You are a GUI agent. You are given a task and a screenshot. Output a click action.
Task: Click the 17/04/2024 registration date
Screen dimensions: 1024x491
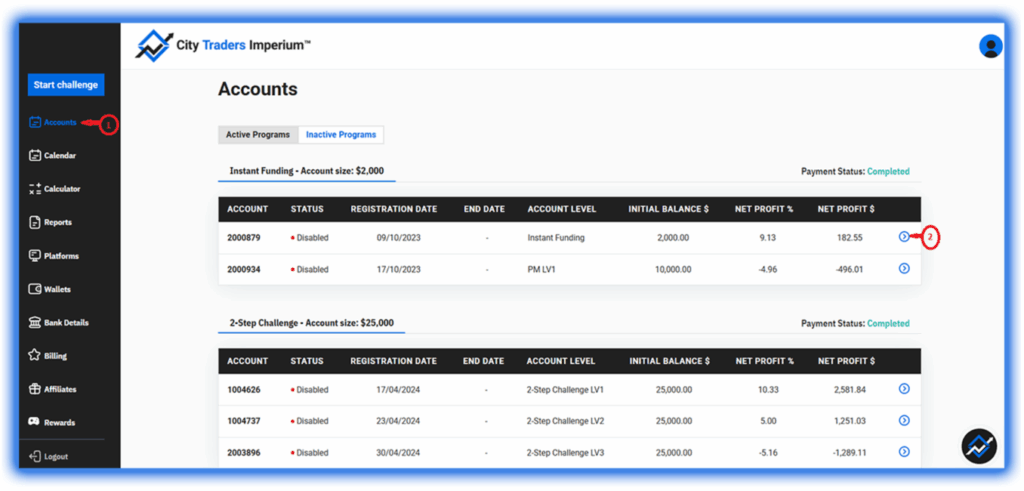398,390
